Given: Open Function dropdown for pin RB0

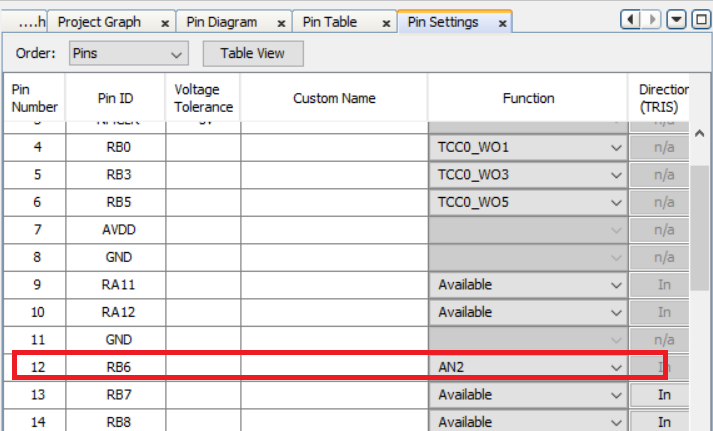Looking at the screenshot, I should (x=527, y=148).
